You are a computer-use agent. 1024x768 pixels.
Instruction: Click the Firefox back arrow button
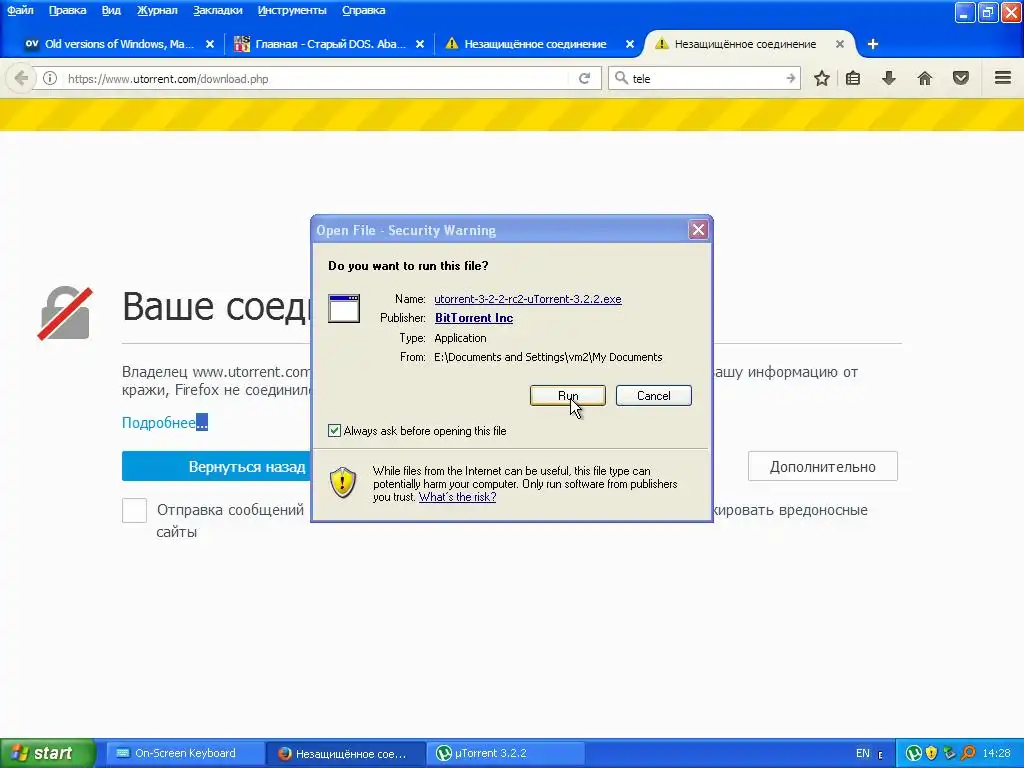[21, 78]
